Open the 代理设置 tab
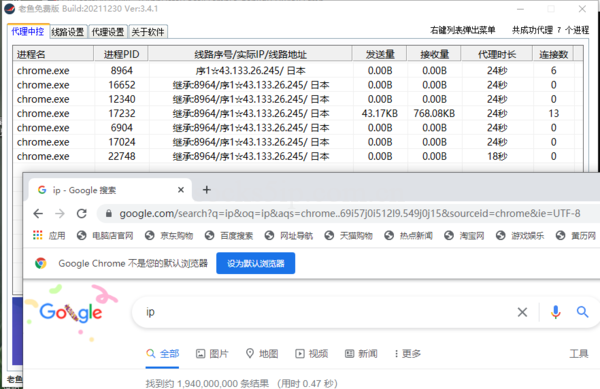Screen dimensions: 600x389 click(108, 32)
